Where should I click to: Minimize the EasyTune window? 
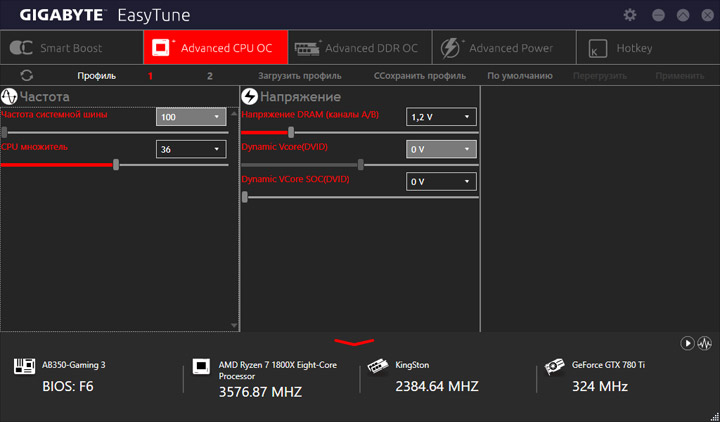658,15
